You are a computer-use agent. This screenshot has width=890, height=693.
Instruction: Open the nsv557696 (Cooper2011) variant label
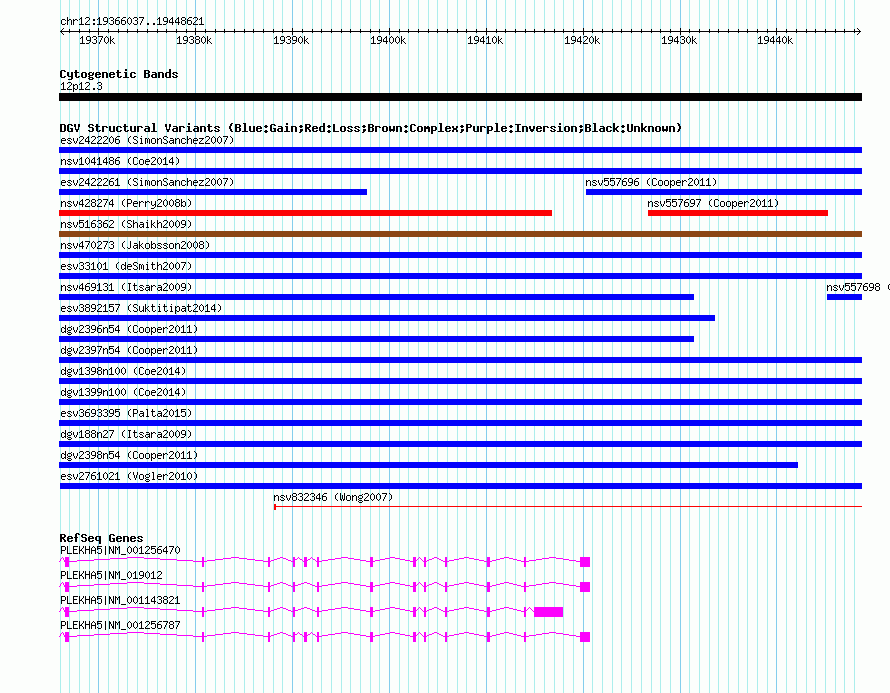pyautogui.click(x=651, y=182)
